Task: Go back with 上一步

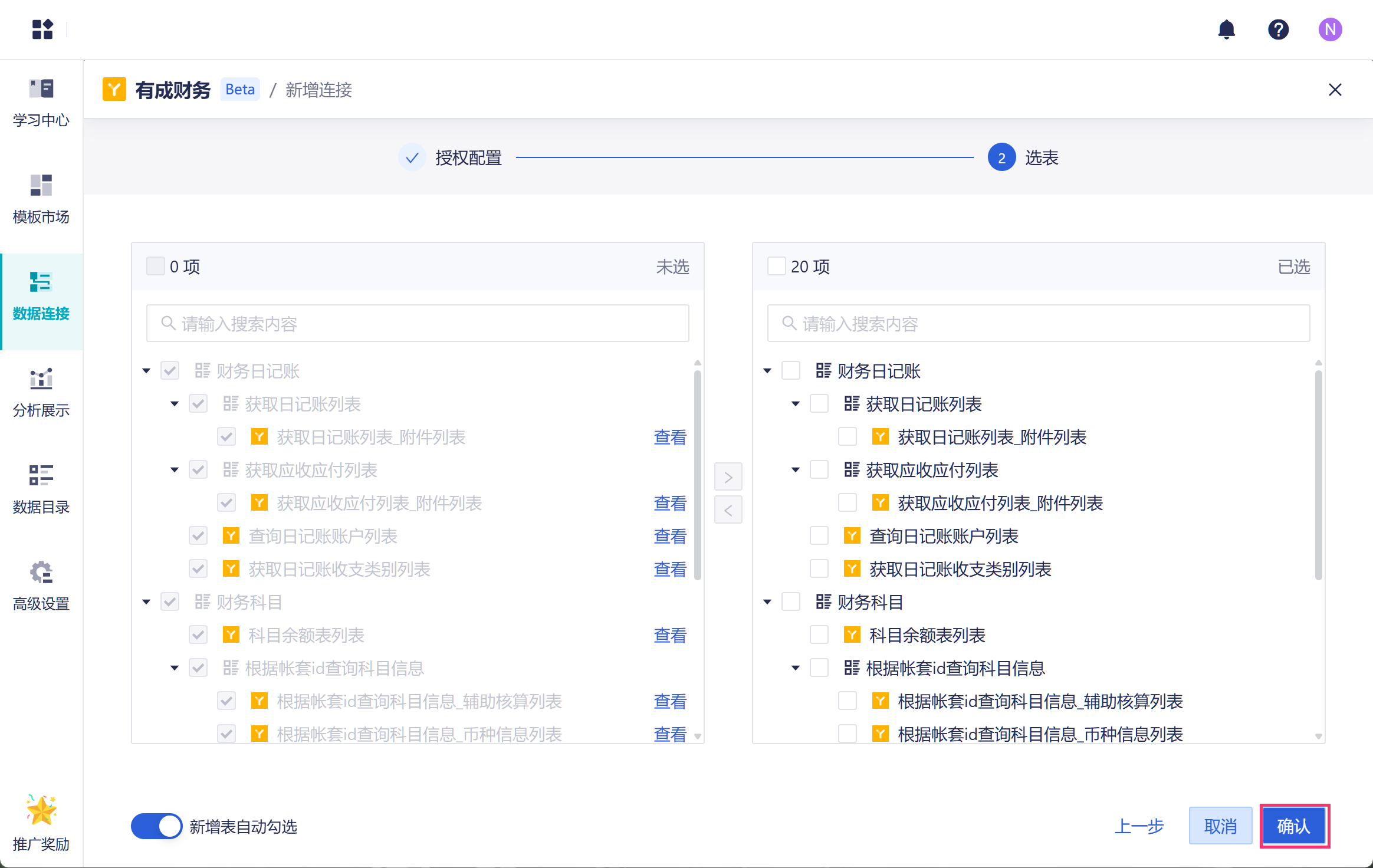Action: click(1139, 826)
